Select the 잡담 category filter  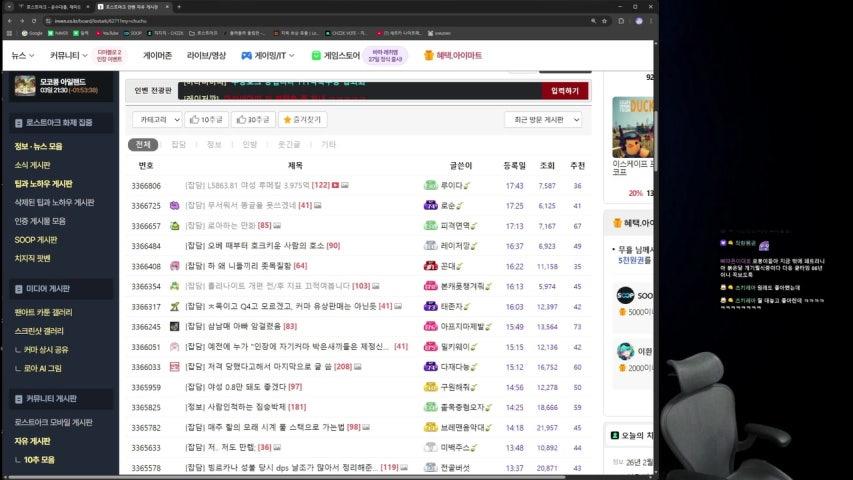[178, 145]
